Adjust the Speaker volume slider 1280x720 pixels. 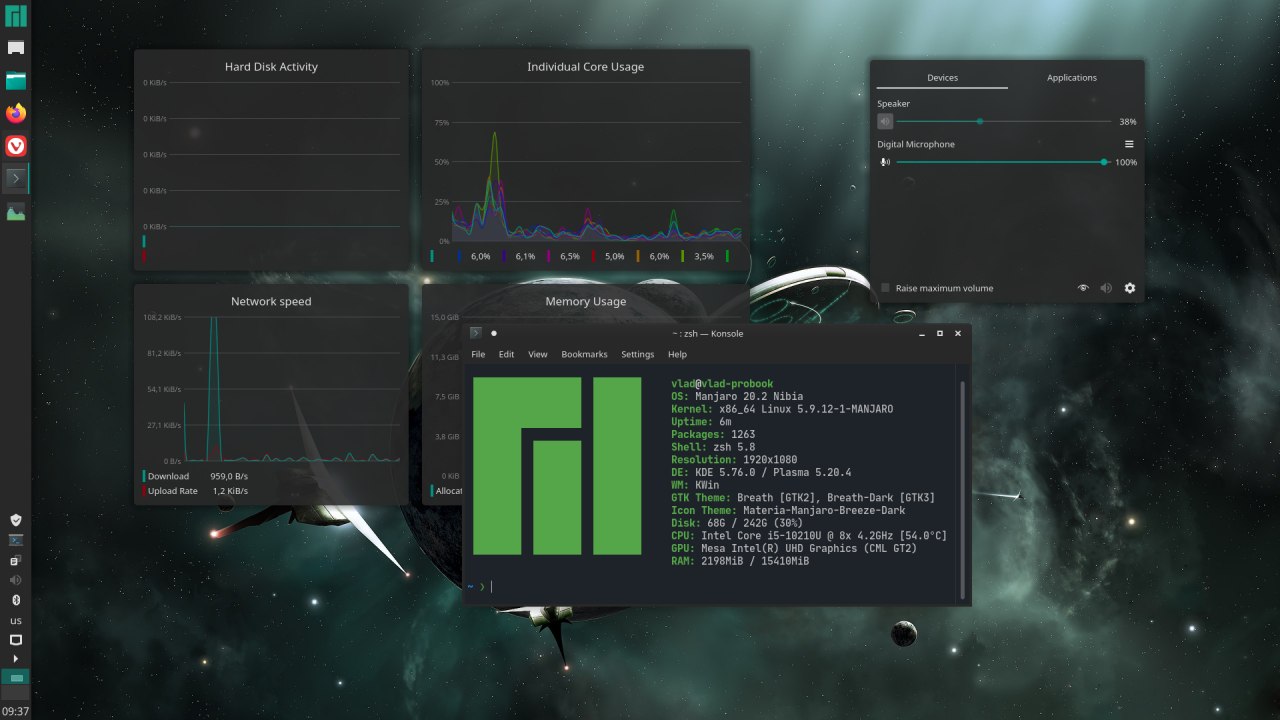pyautogui.click(x=1004, y=121)
